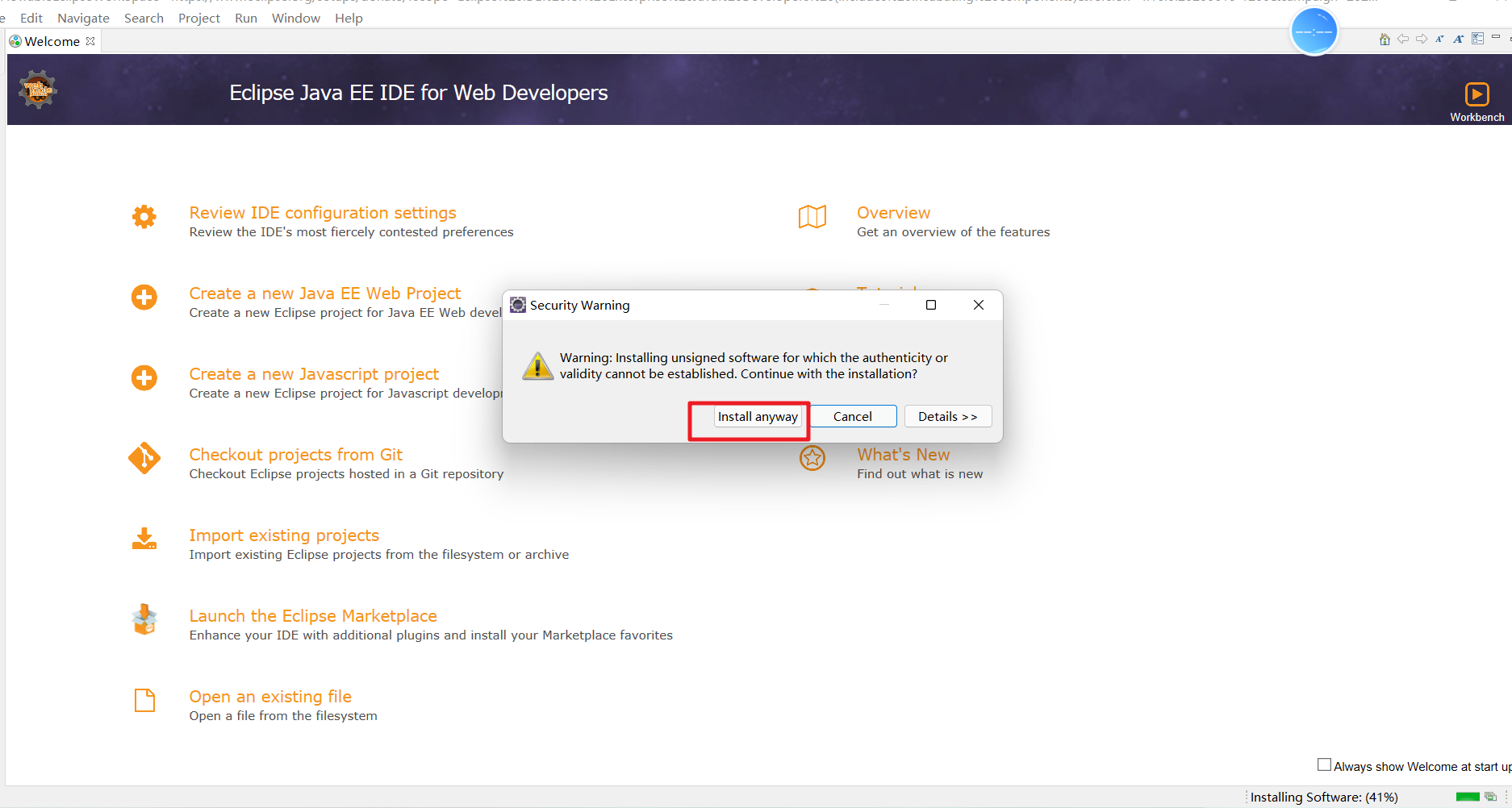Cancel the unsigned software installation

click(x=852, y=416)
